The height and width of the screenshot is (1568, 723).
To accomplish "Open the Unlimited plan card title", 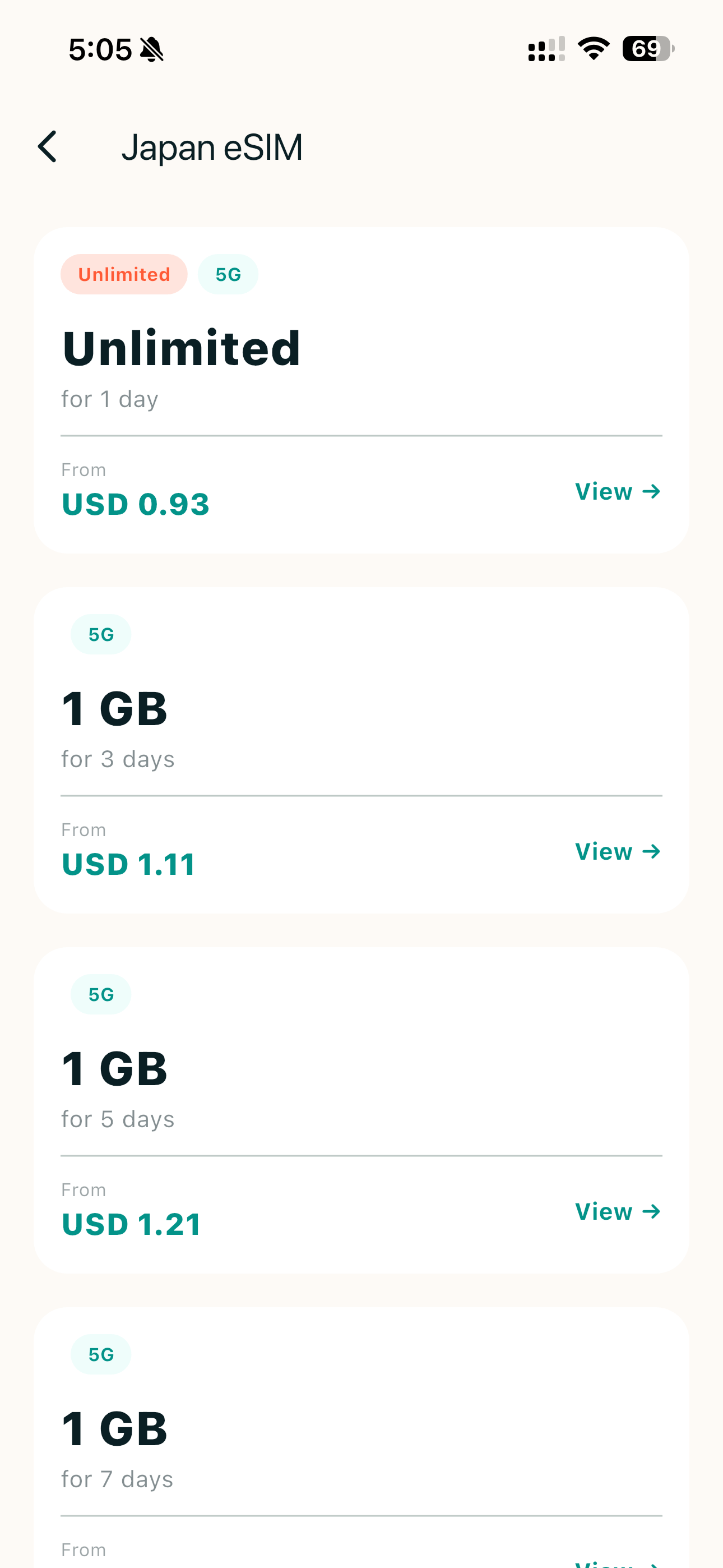I will coord(182,348).
